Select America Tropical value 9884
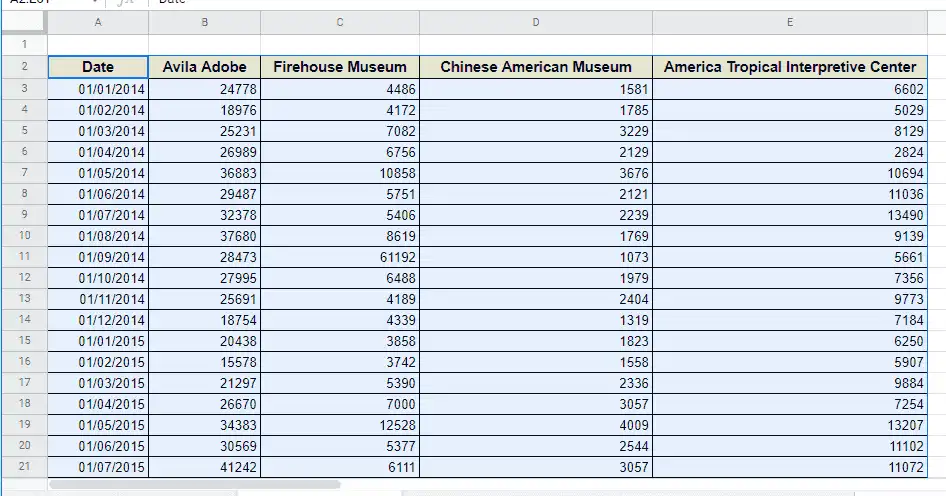The height and width of the screenshot is (496, 946). pos(790,383)
